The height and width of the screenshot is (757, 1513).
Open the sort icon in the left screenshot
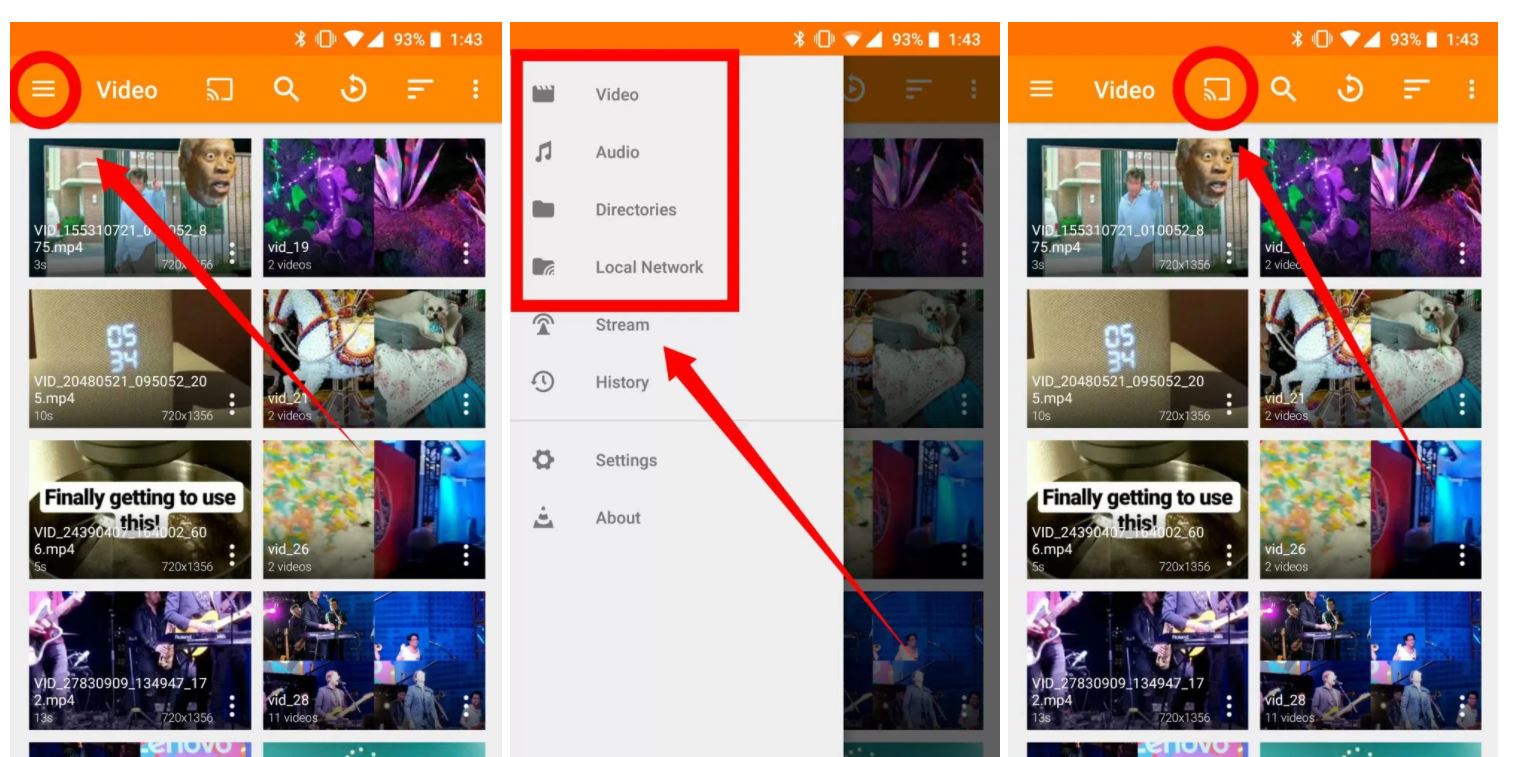click(x=419, y=90)
